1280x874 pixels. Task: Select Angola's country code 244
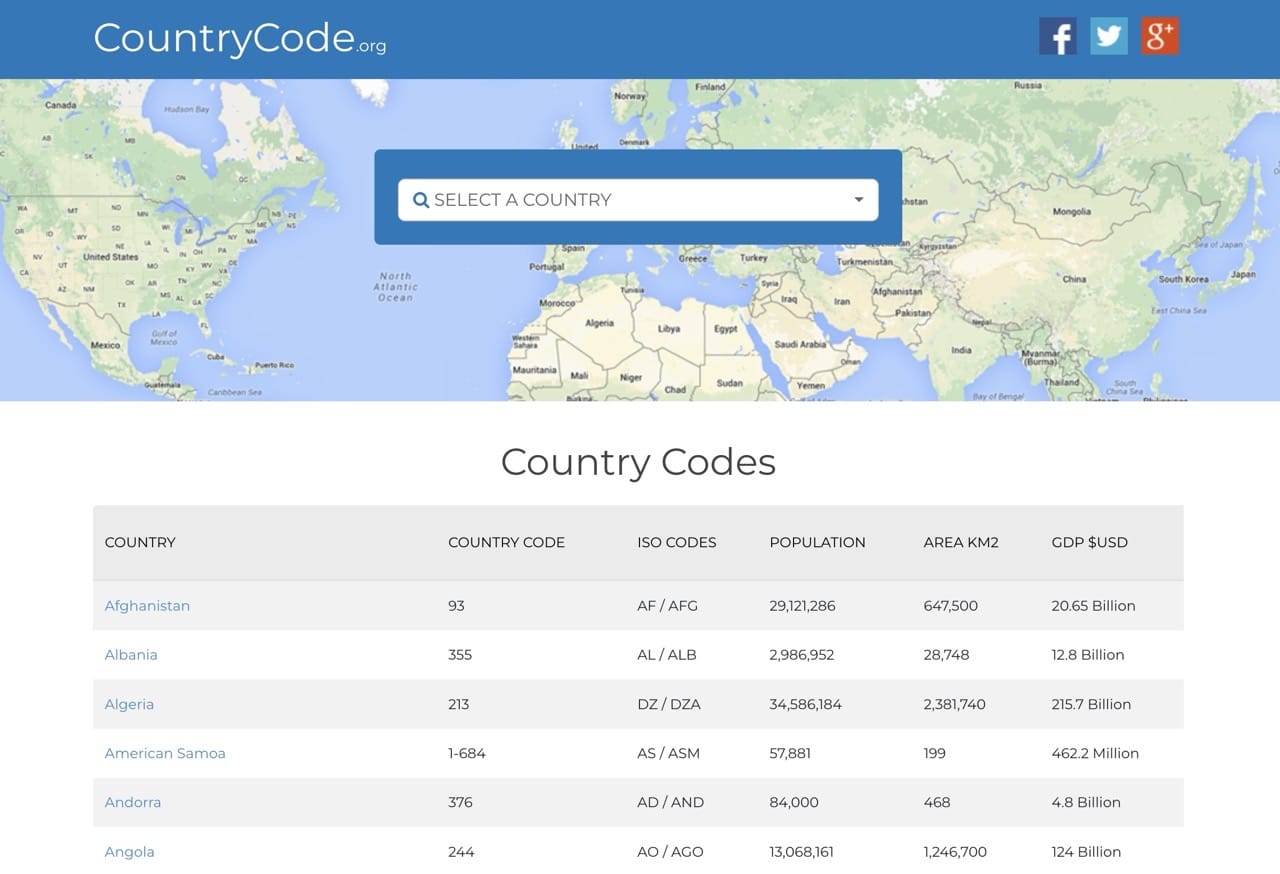461,852
